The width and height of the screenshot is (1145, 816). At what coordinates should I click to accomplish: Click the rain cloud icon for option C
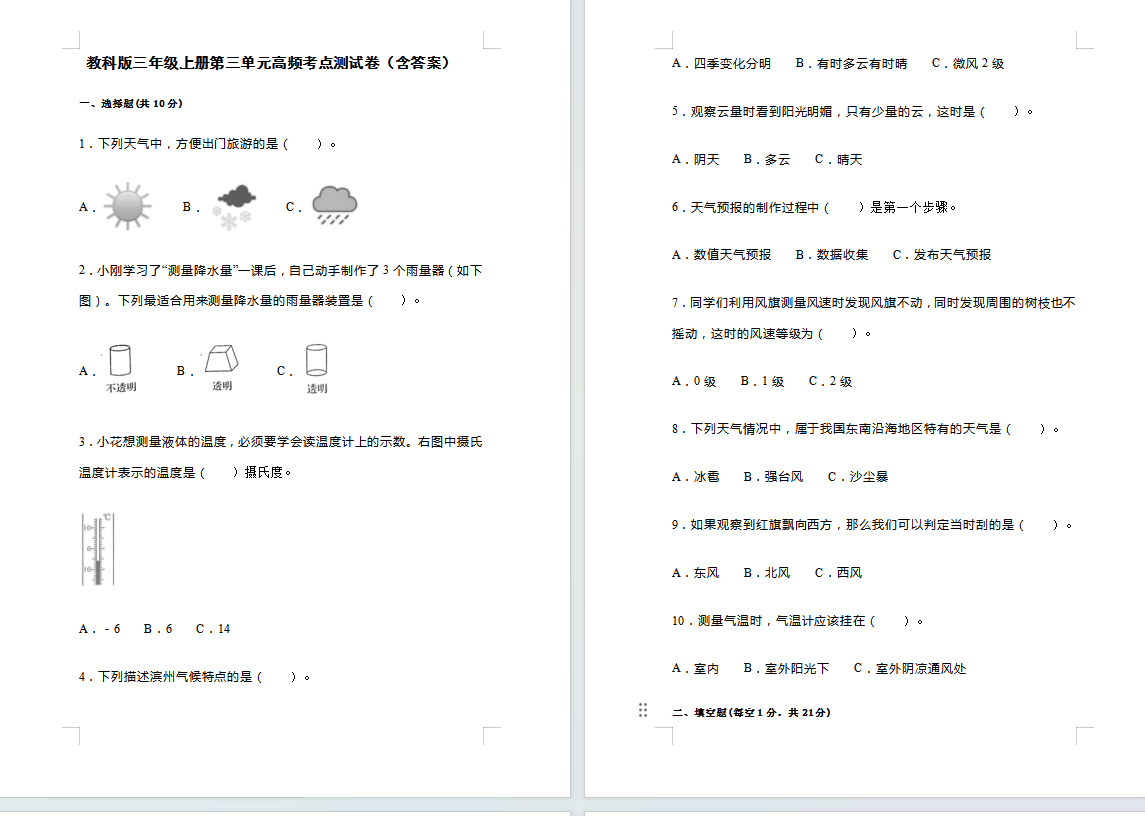click(x=334, y=205)
